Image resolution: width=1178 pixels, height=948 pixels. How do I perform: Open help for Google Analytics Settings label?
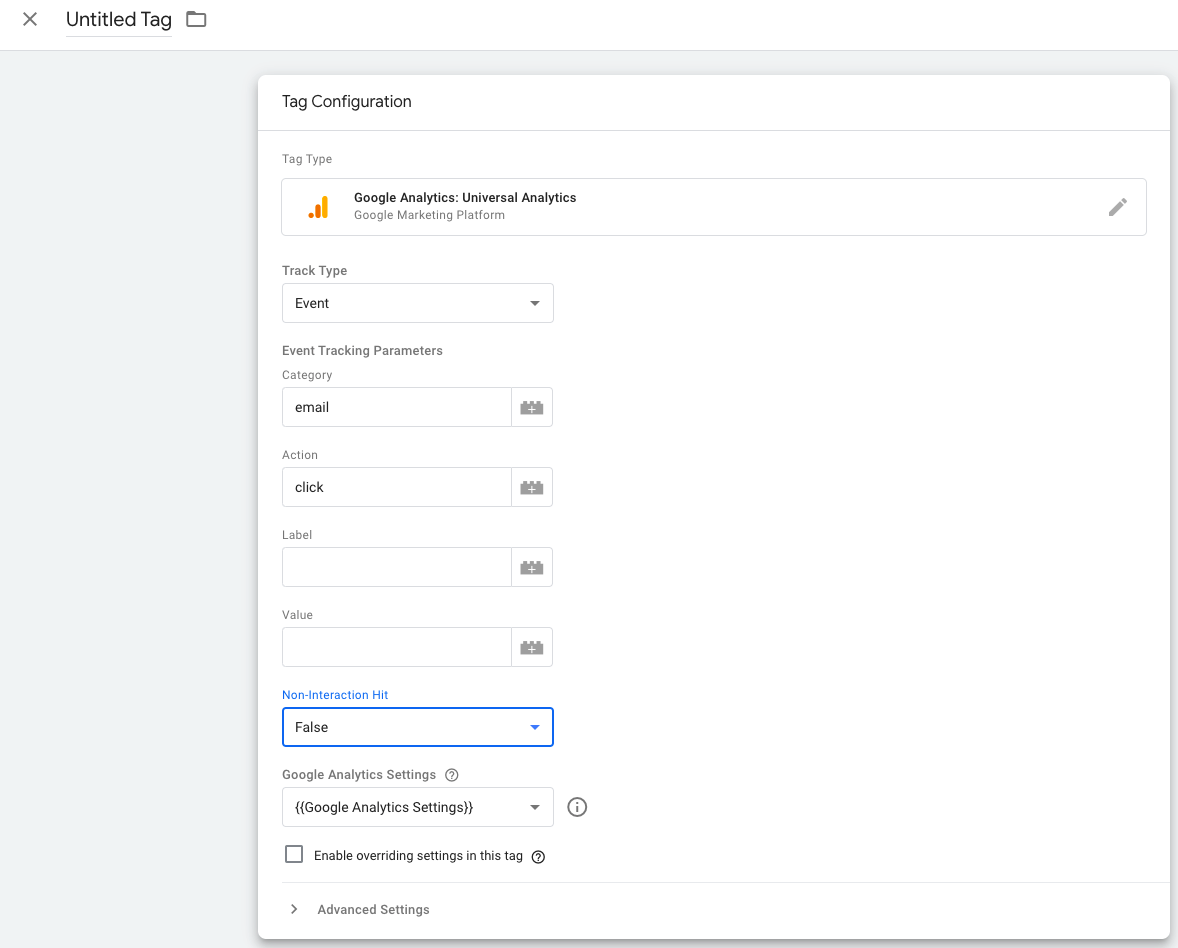coord(452,775)
